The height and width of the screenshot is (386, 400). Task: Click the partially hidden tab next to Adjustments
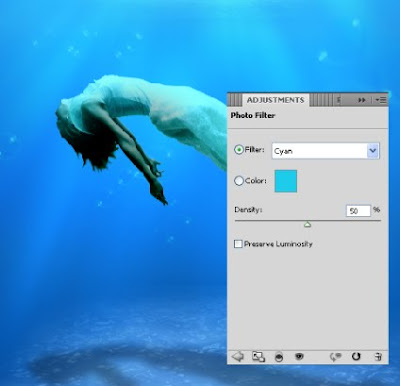point(339,100)
